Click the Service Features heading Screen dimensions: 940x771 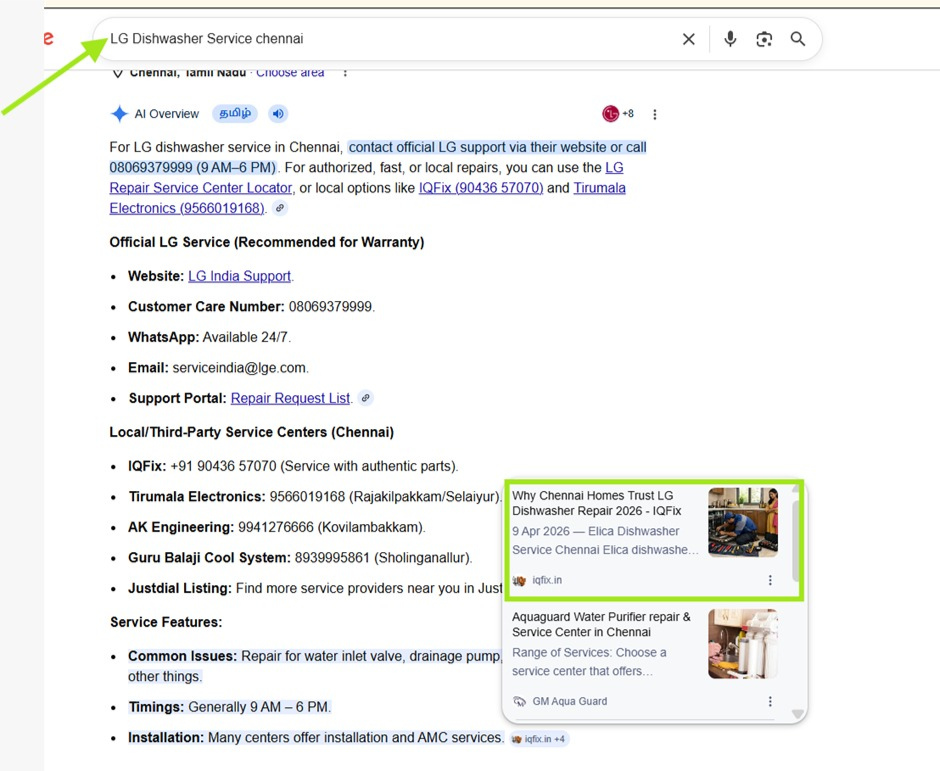coord(166,622)
